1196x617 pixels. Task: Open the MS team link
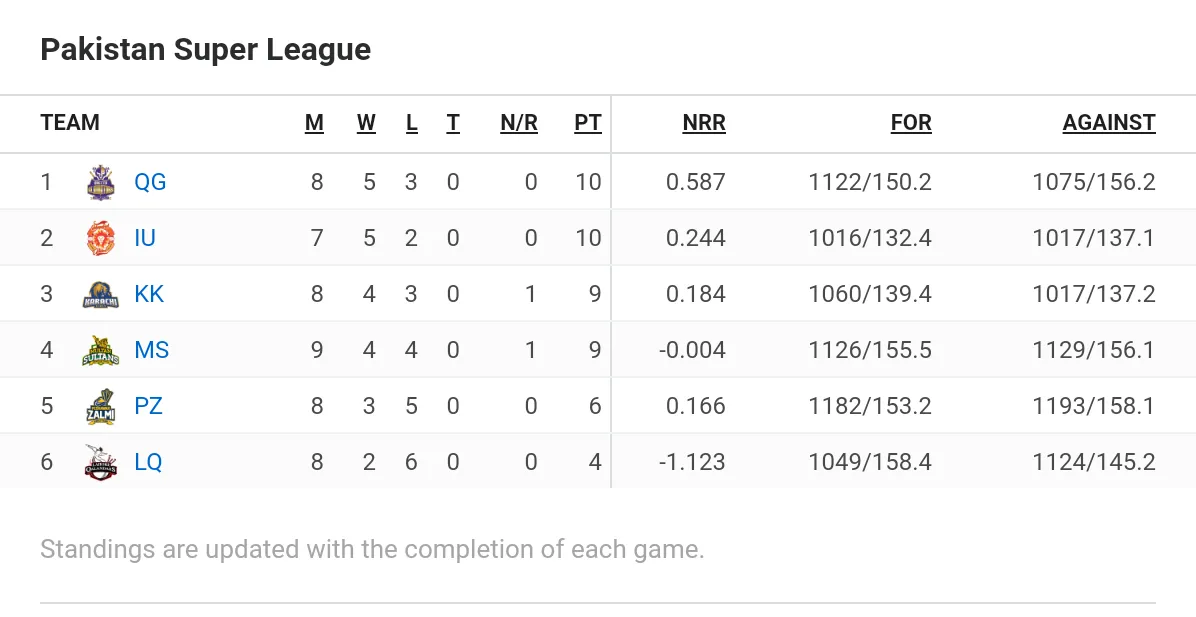click(152, 350)
